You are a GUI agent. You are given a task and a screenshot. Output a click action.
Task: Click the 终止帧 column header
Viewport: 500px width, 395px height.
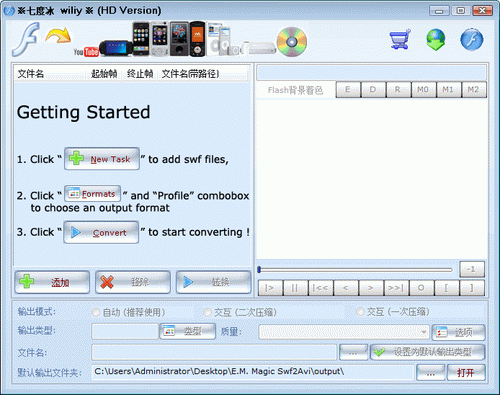pos(140,74)
